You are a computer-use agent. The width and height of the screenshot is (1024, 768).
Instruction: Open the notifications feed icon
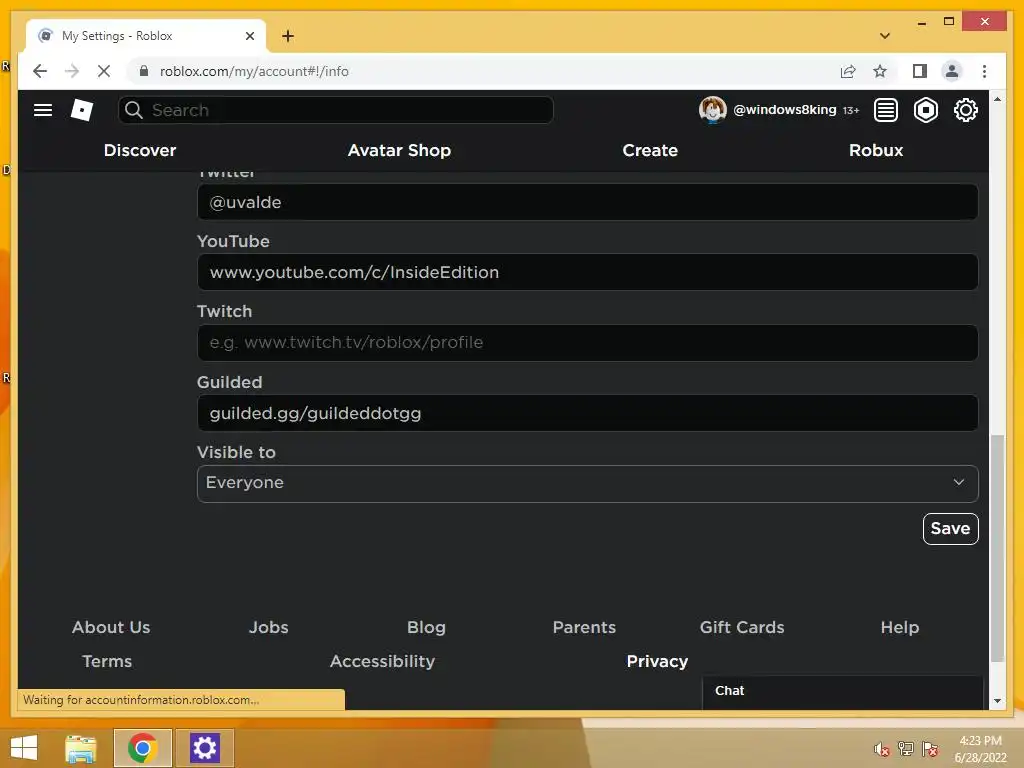(x=886, y=110)
